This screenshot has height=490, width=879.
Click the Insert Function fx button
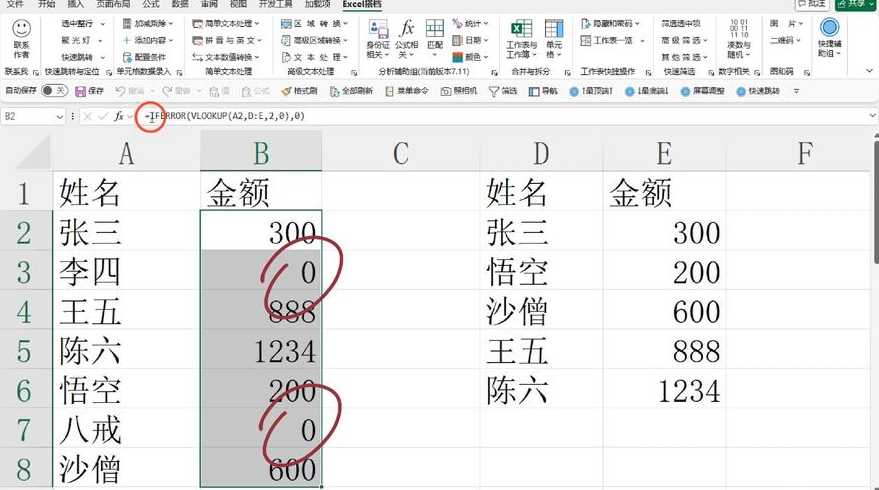pyautogui.click(x=118, y=116)
